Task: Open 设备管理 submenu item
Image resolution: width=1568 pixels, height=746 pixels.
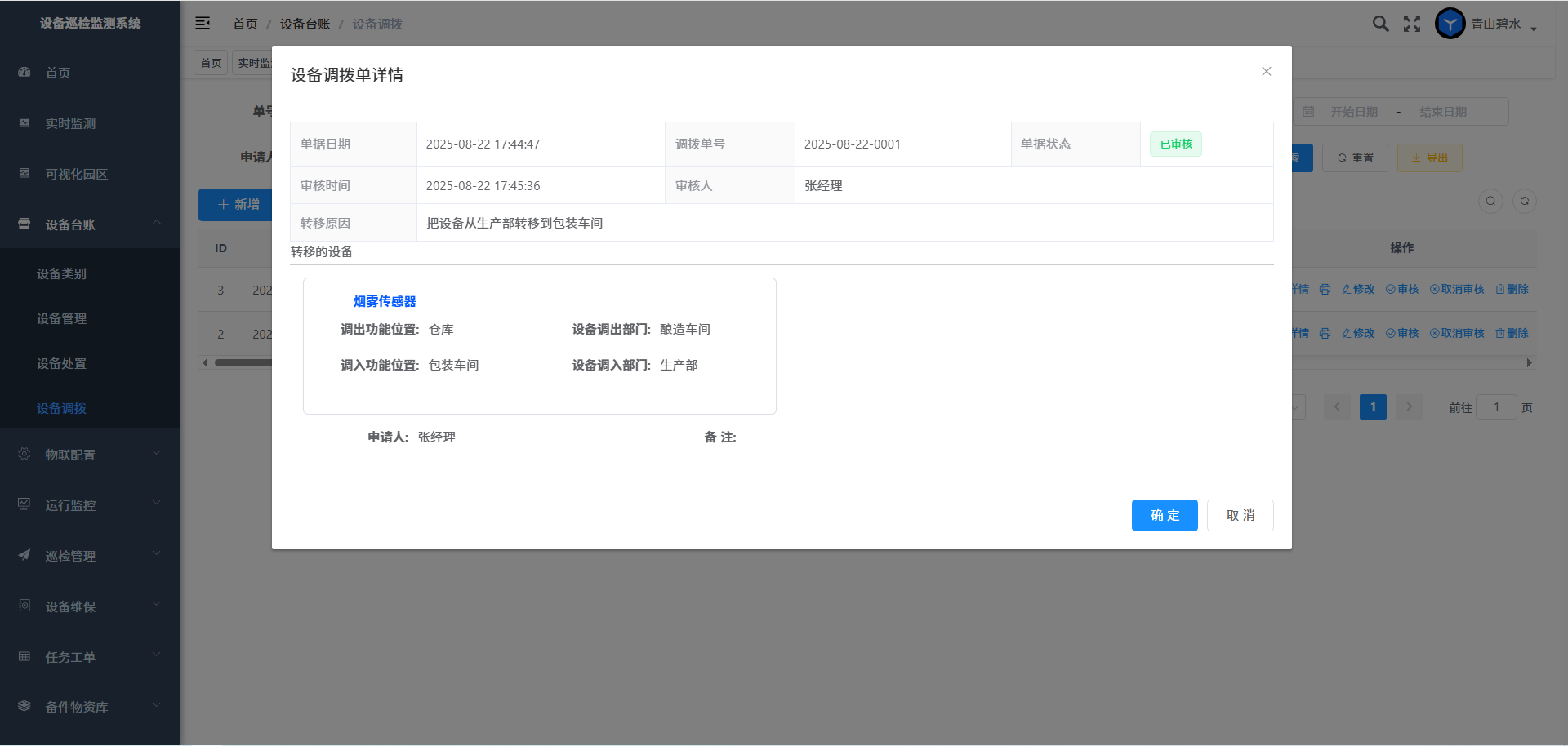Action: coord(61,318)
